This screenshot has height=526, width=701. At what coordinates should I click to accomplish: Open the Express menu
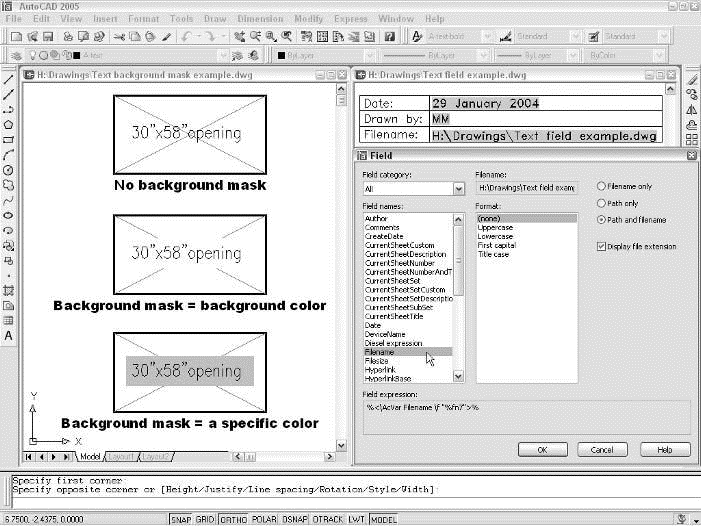(x=350, y=19)
